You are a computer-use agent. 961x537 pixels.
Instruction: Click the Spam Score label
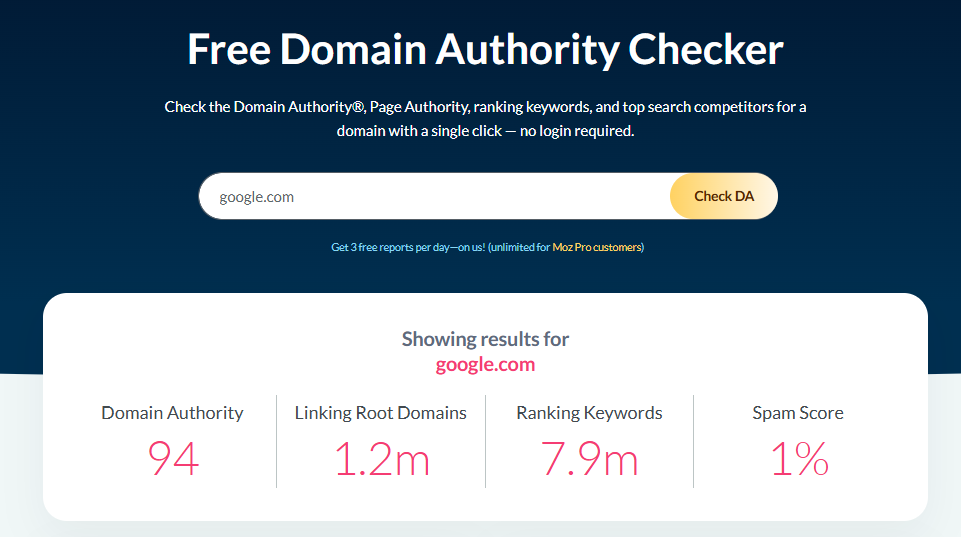798,413
